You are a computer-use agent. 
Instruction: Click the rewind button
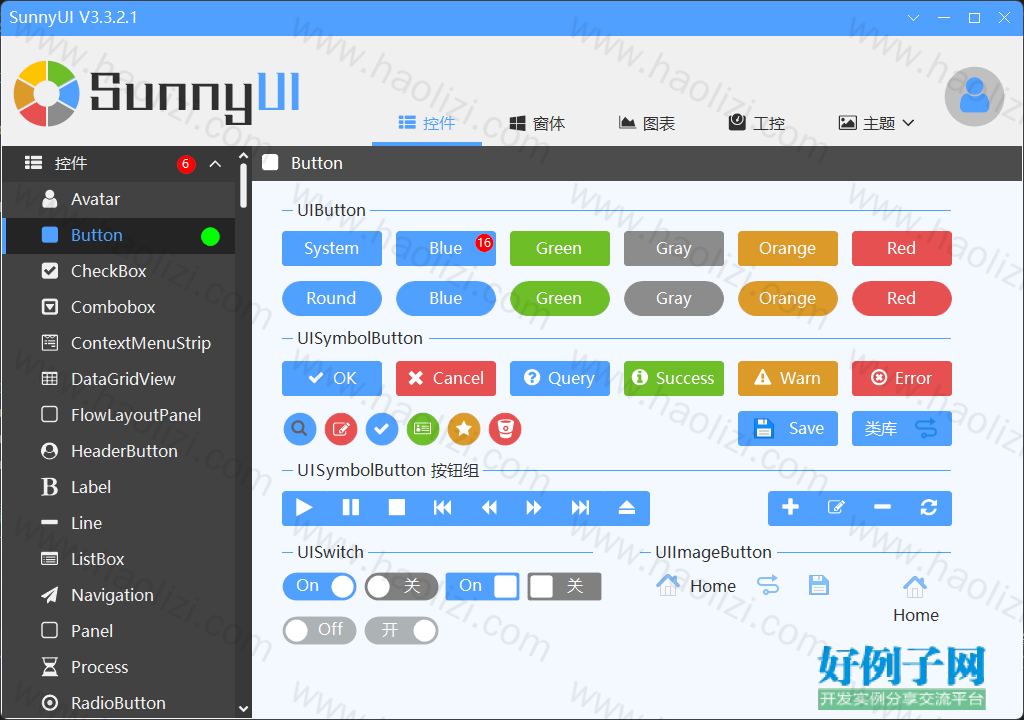(488, 508)
